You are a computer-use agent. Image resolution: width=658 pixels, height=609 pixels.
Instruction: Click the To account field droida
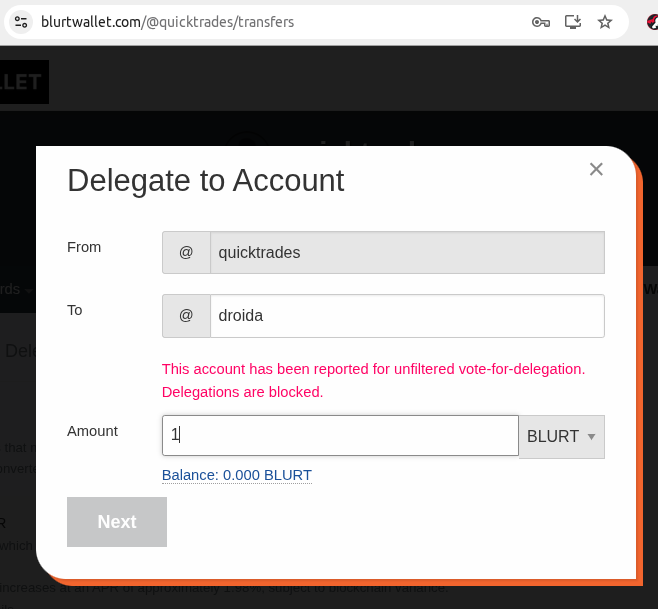pos(407,316)
